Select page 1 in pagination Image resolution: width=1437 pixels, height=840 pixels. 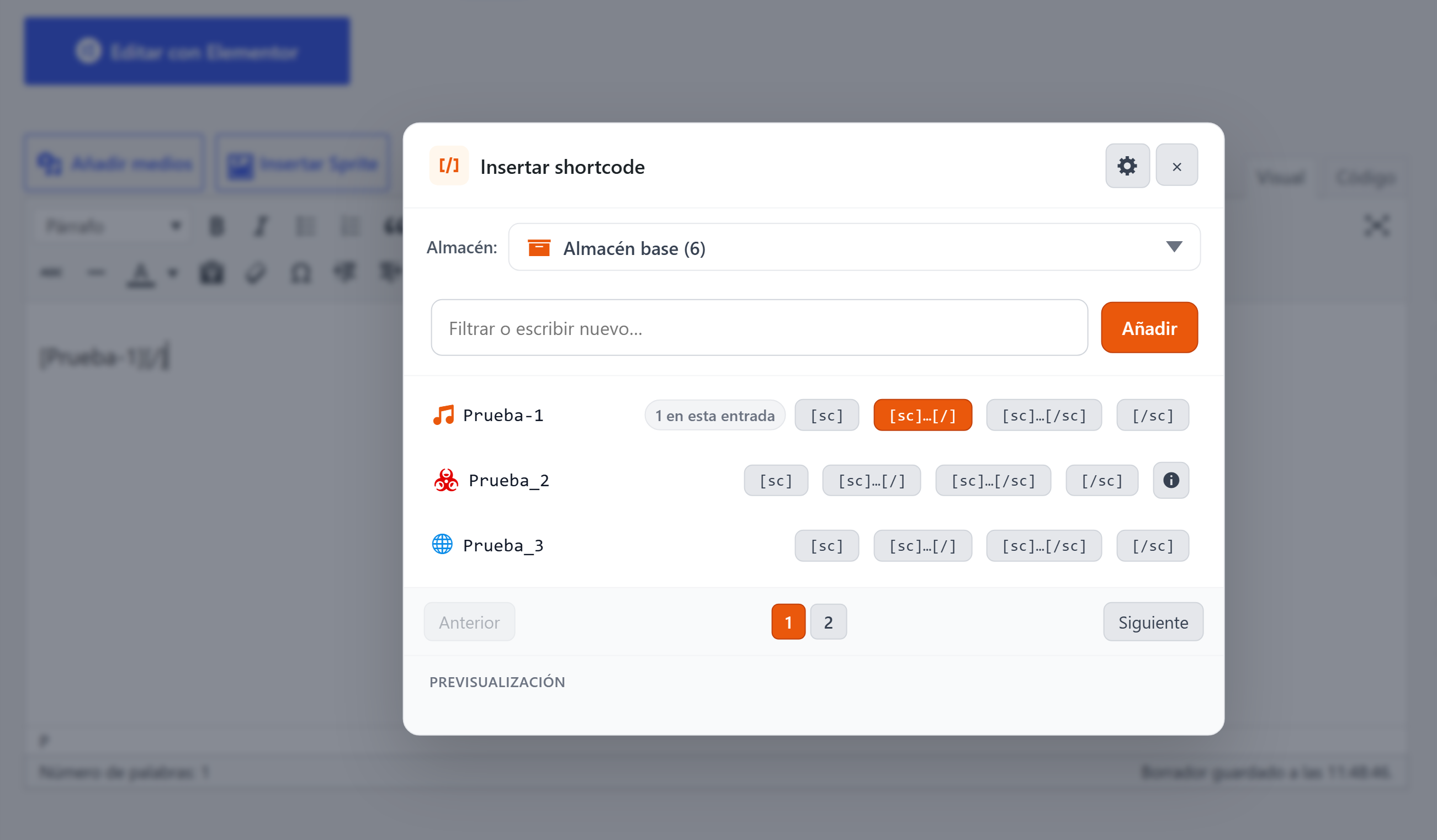(788, 621)
